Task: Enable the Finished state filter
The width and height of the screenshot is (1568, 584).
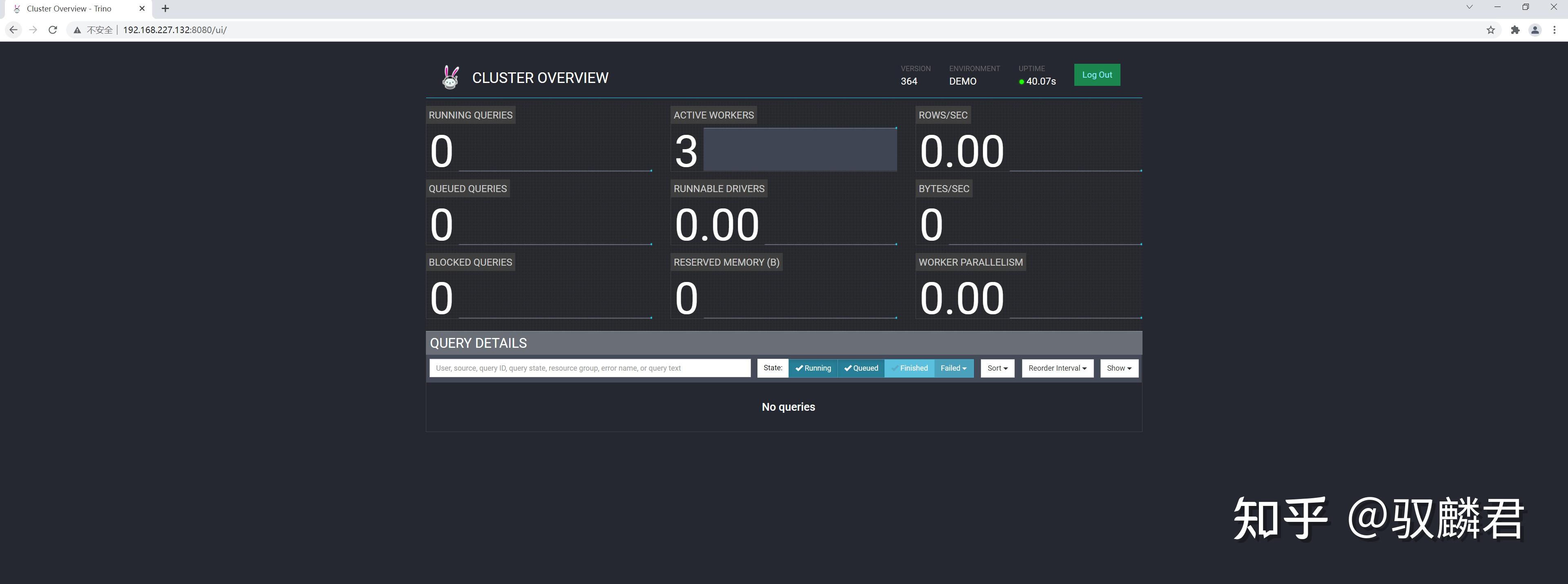Action: 909,368
